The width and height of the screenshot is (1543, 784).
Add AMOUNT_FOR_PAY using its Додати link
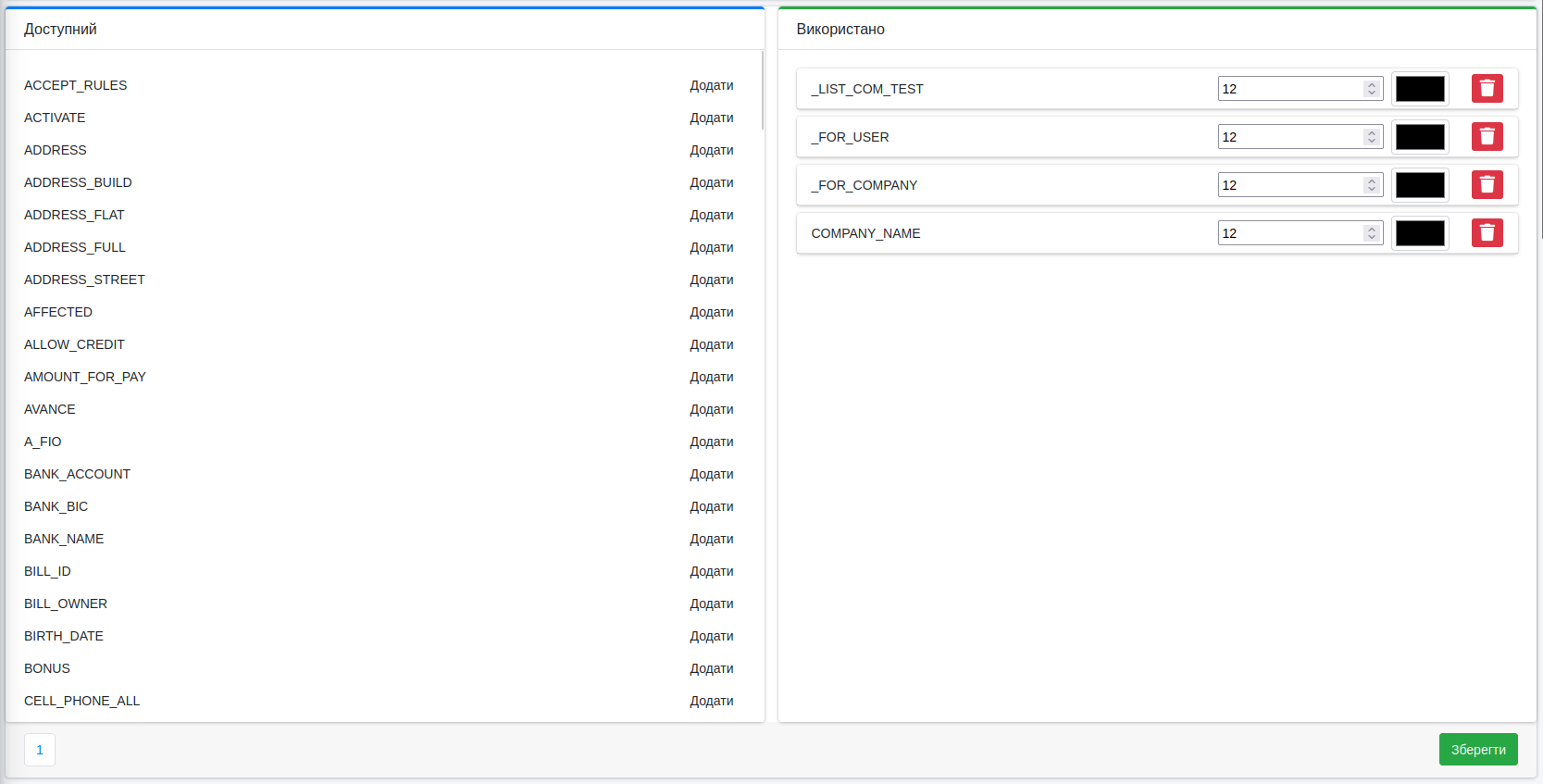pos(711,377)
